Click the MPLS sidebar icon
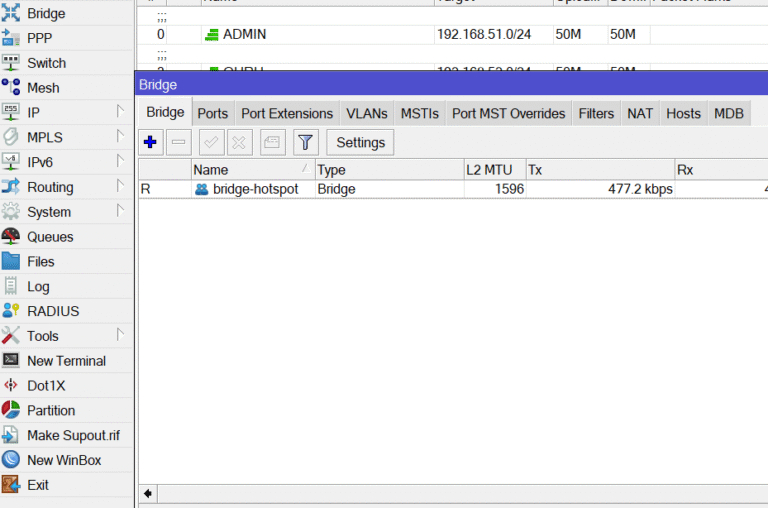Screen dimensions: 768x508 click(x=11, y=137)
